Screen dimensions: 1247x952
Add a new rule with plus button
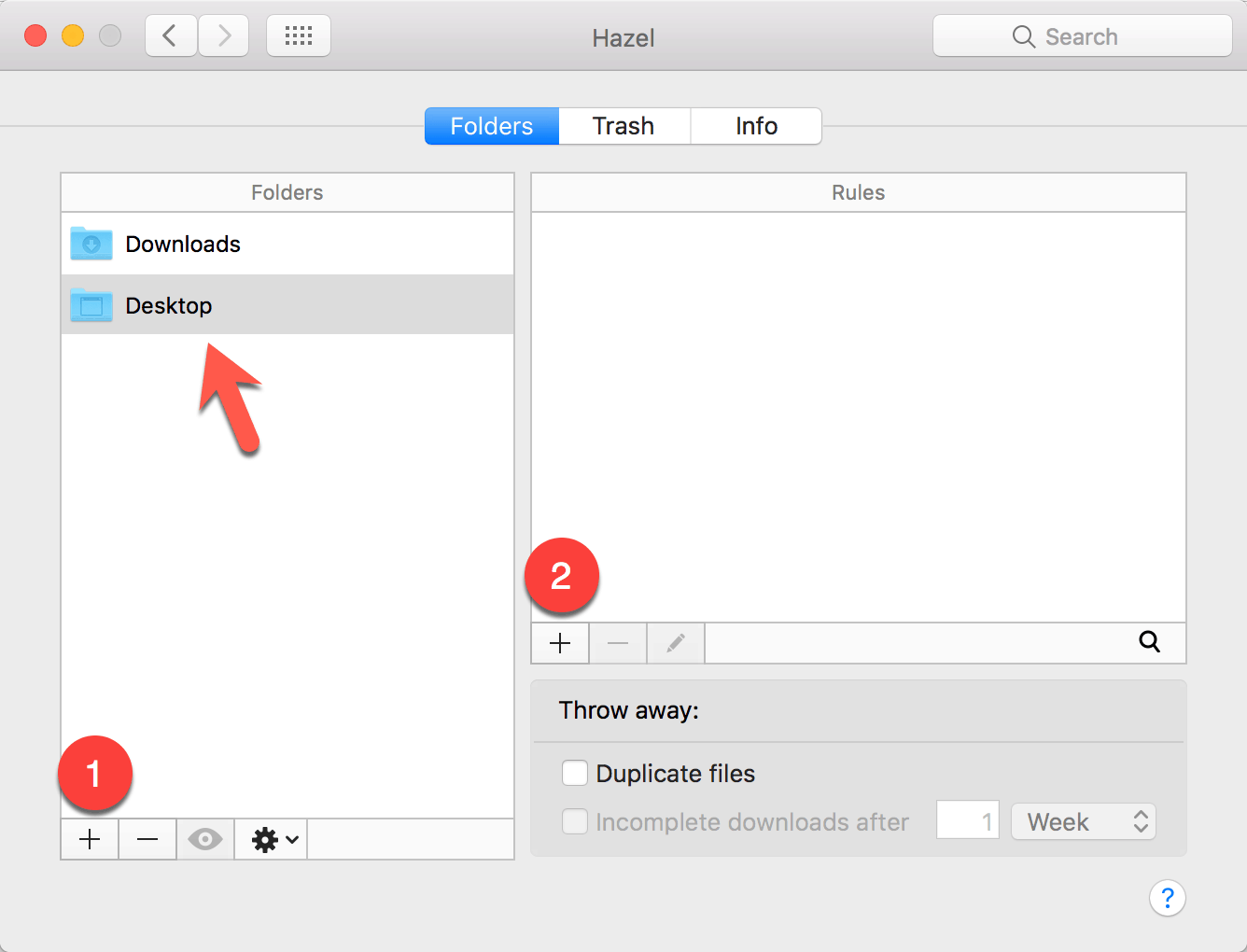[x=560, y=643]
